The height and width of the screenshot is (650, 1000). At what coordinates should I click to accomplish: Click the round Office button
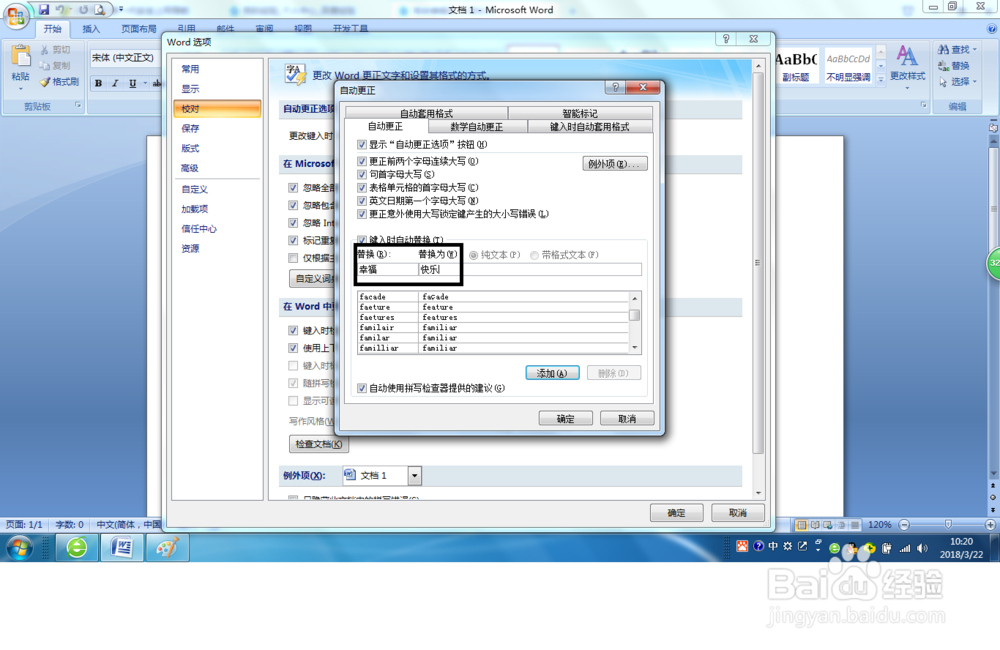pos(16,16)
